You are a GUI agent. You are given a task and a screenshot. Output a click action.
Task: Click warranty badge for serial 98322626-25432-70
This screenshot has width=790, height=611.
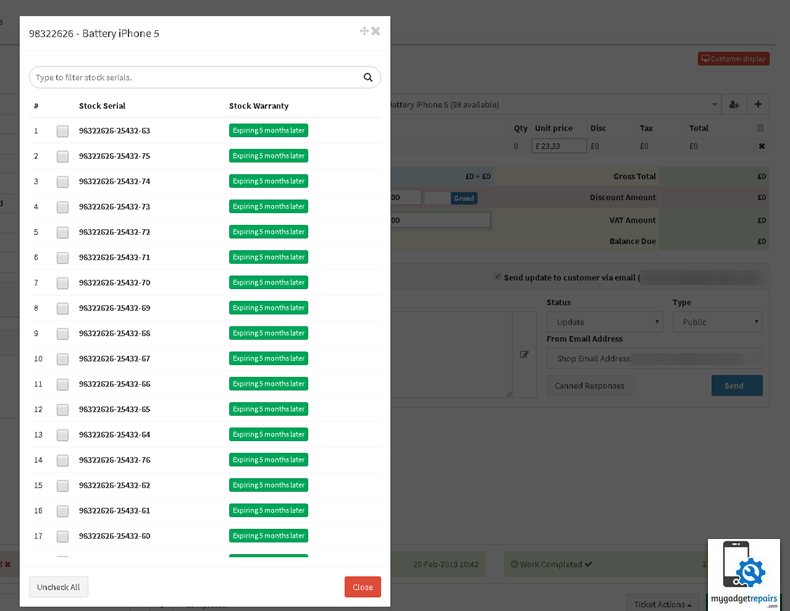click(x=268, y=283)
